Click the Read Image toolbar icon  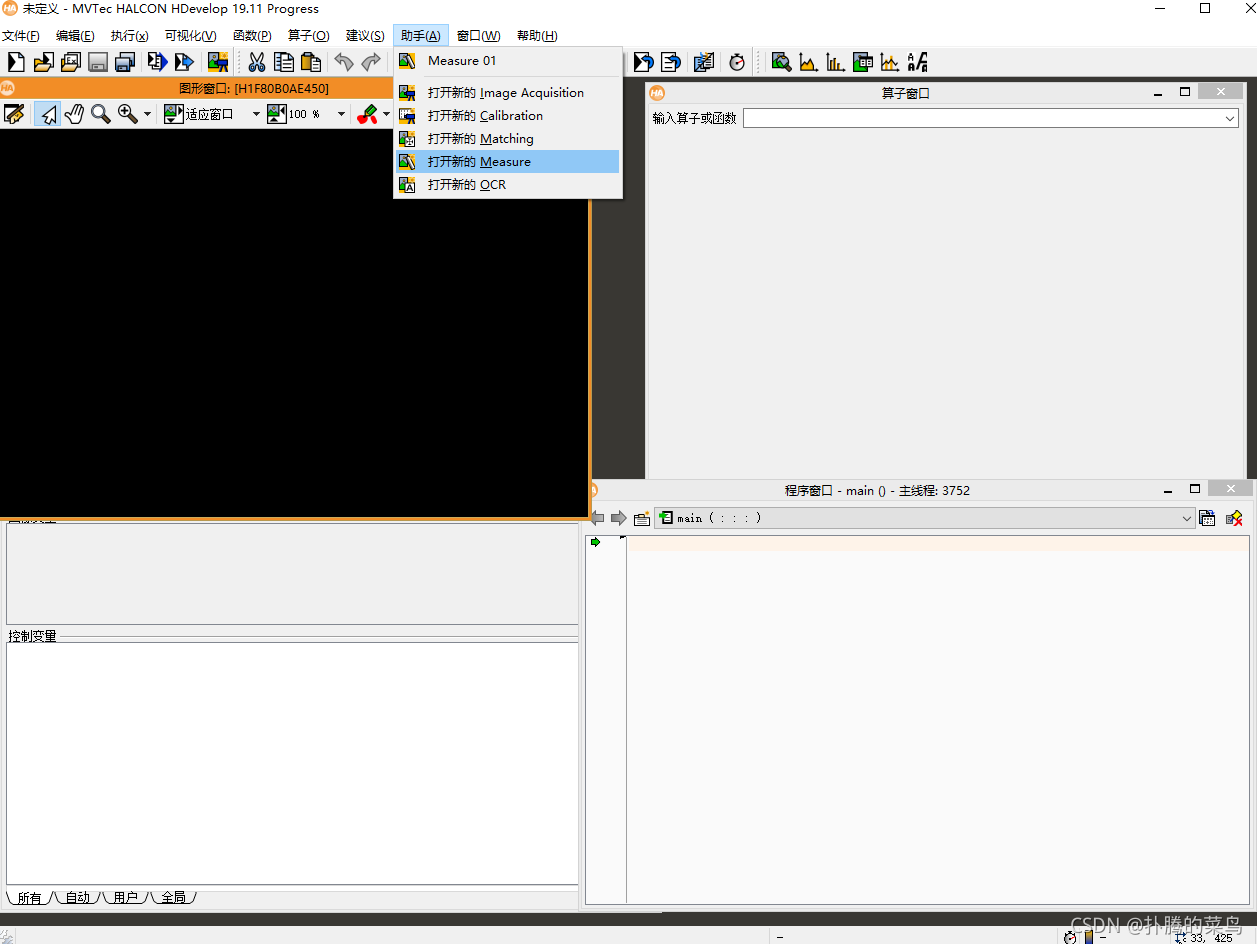[217, 62]
